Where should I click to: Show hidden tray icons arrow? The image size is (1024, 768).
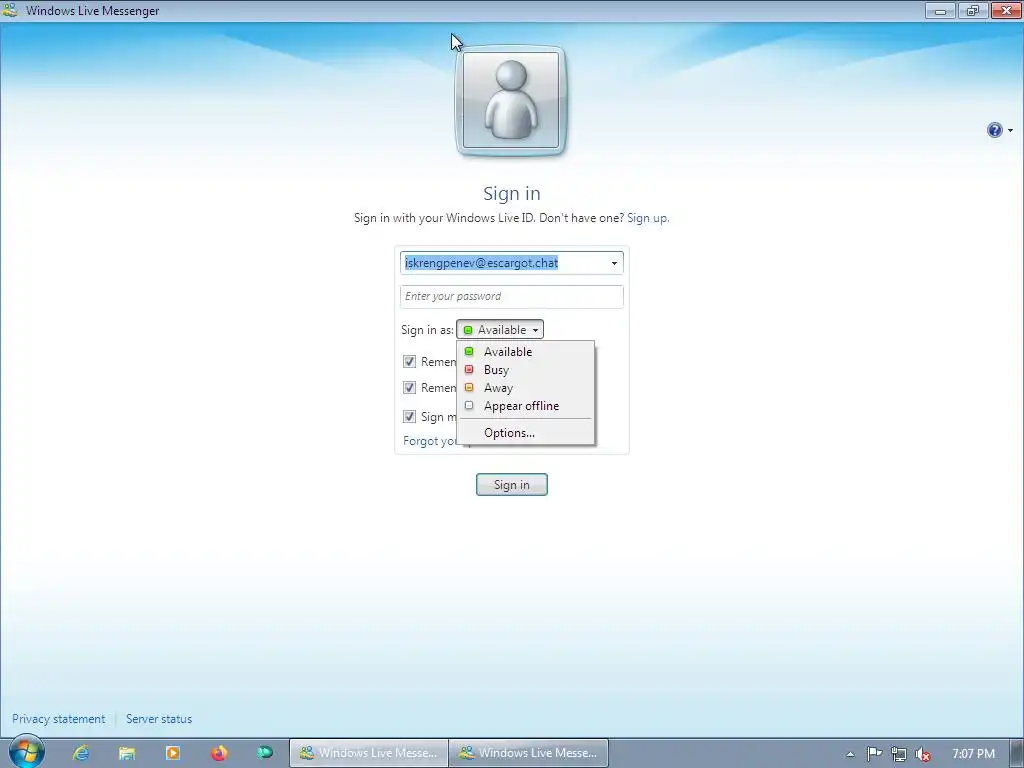click(x=850, y=754)
